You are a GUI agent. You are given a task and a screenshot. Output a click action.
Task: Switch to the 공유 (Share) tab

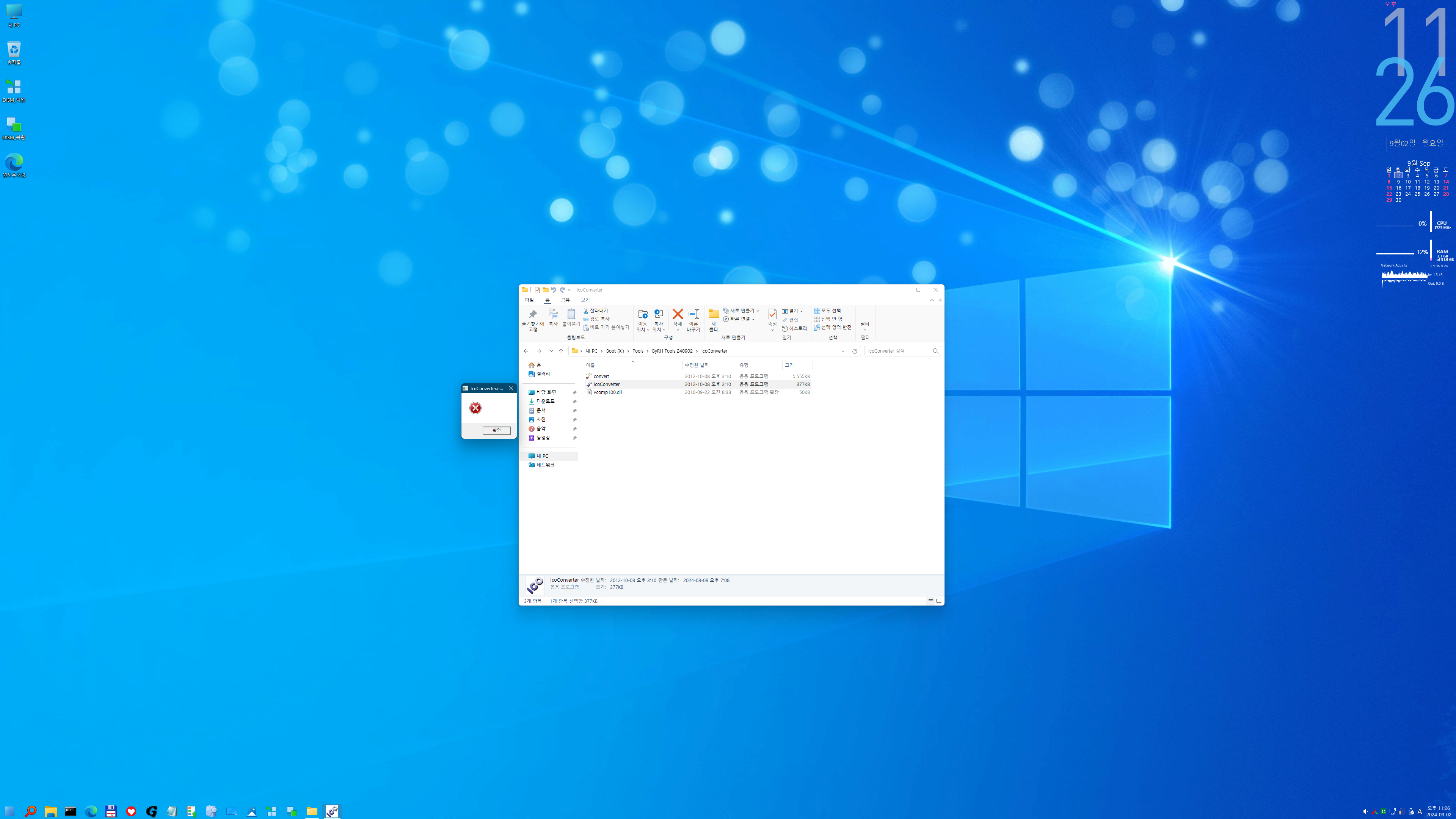point(565,300)
